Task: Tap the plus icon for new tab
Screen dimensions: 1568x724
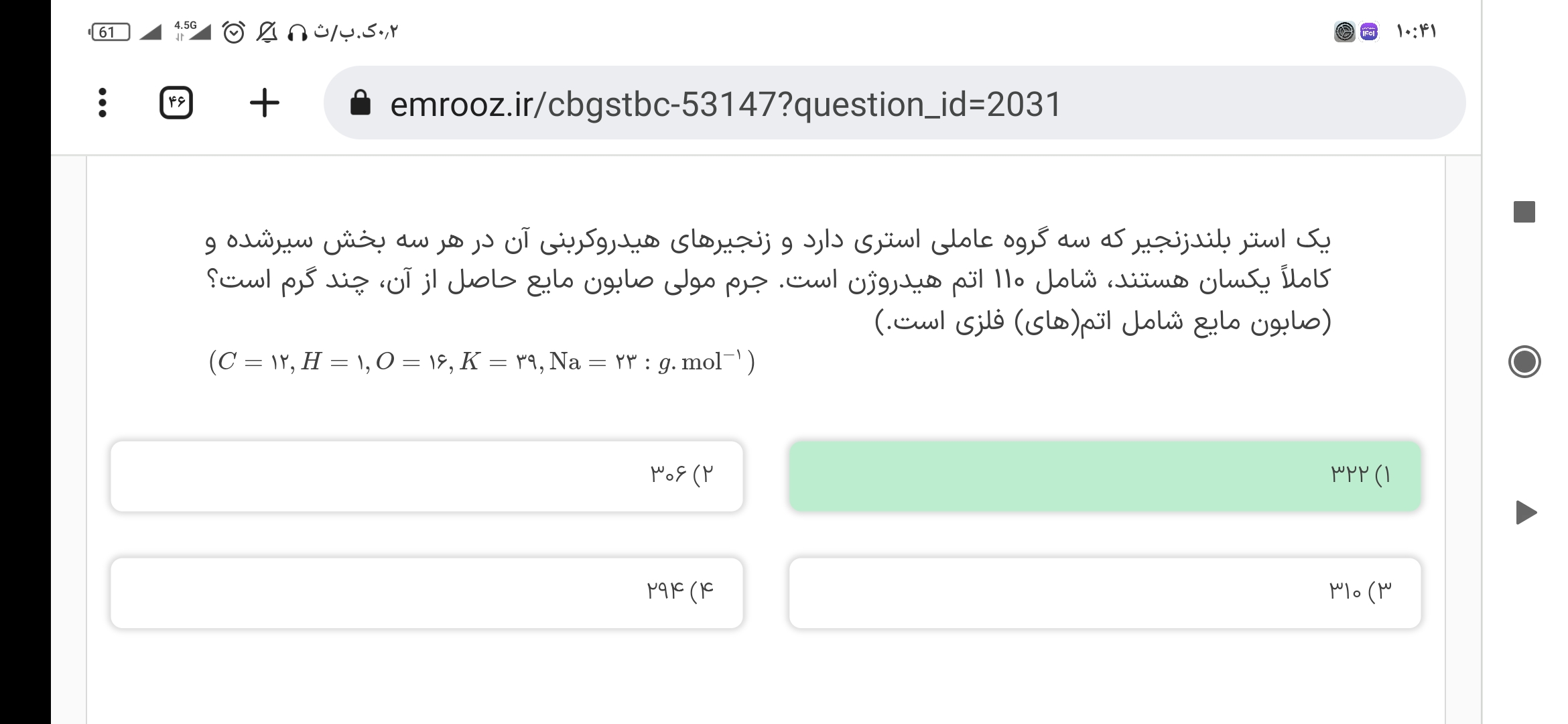Action: [265, 103]
